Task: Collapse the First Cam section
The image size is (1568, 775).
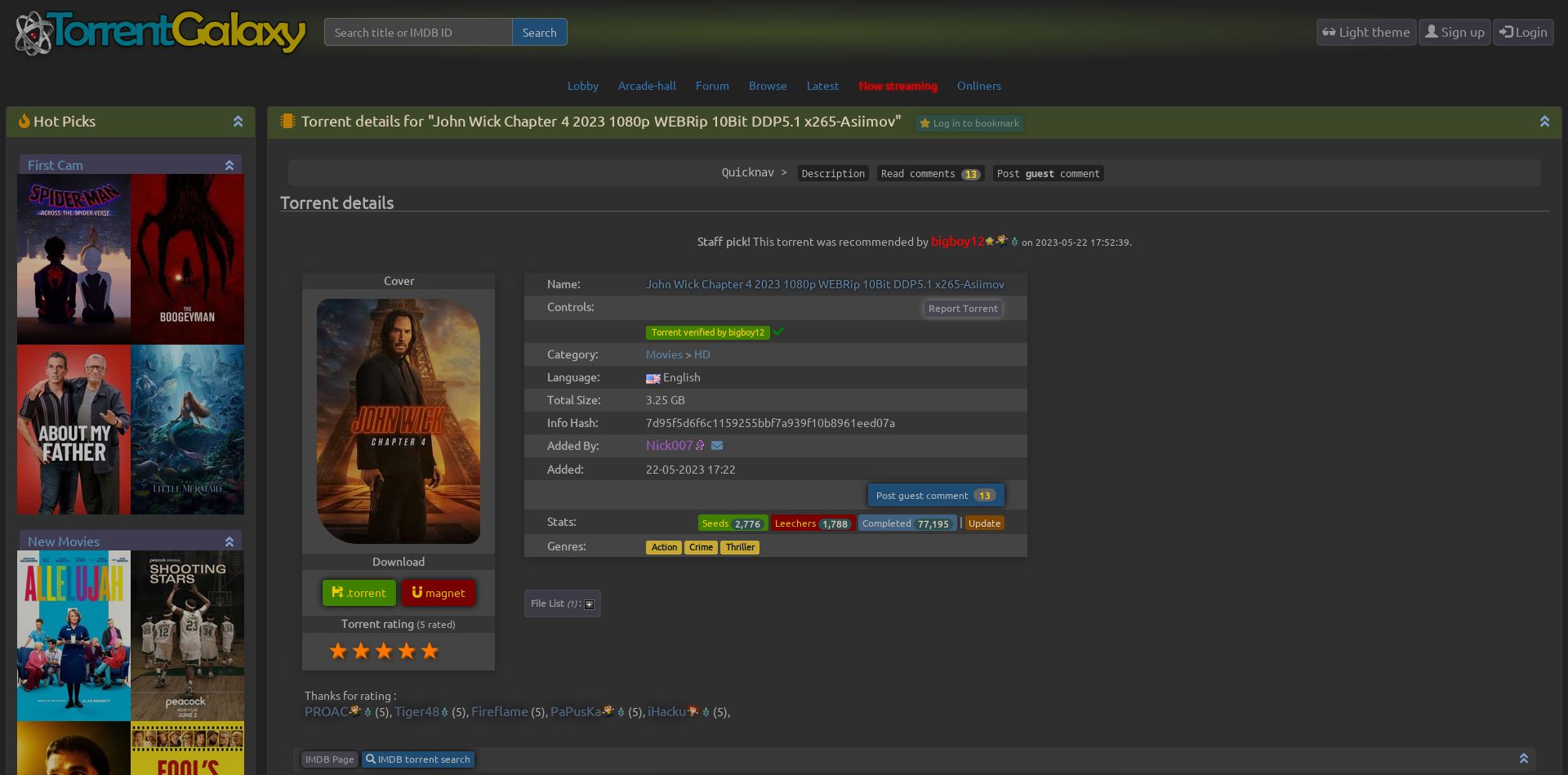Action: pyautogui.click(x=229, y=165)
